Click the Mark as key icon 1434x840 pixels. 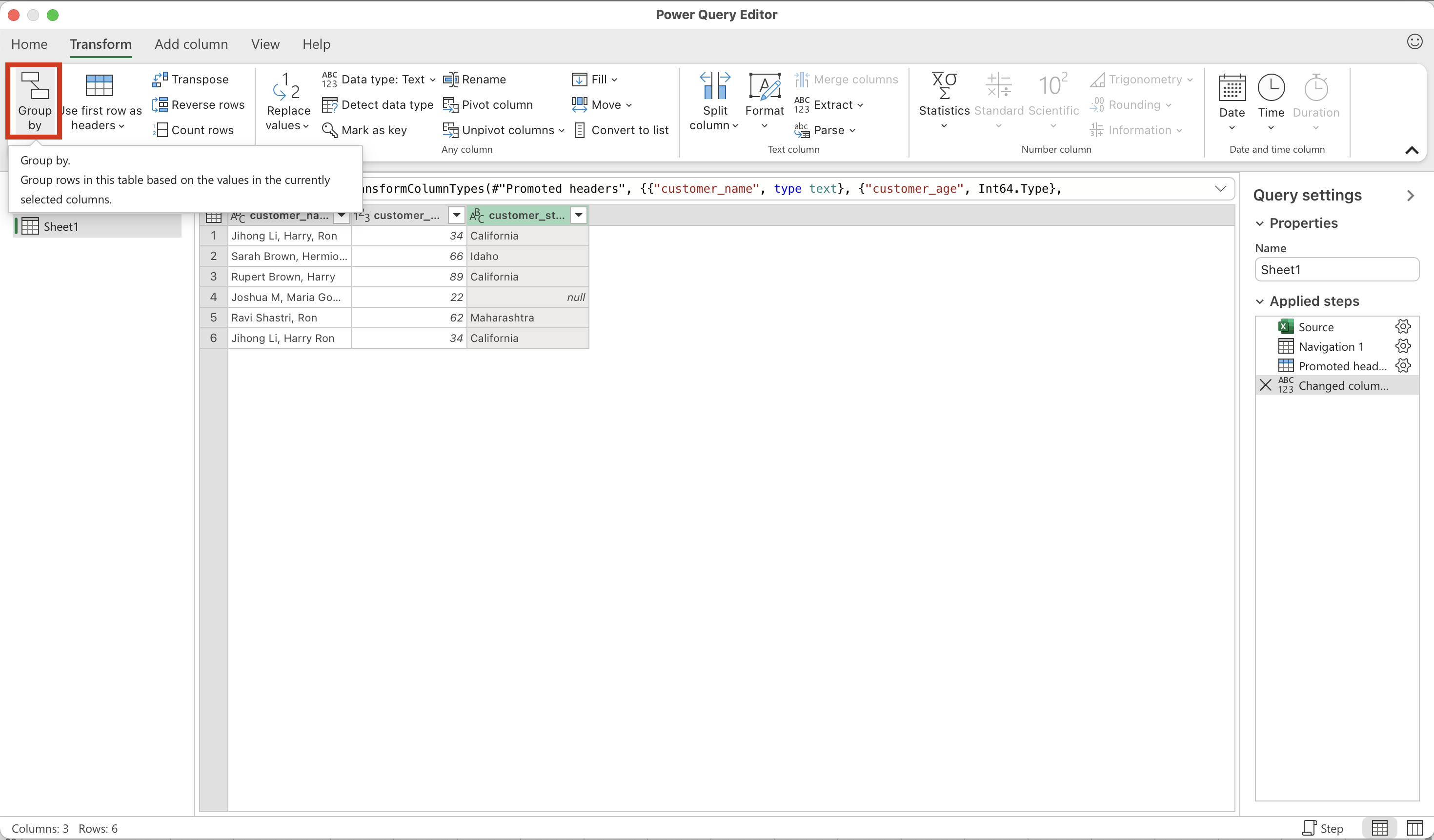click(x=329, y=130)
